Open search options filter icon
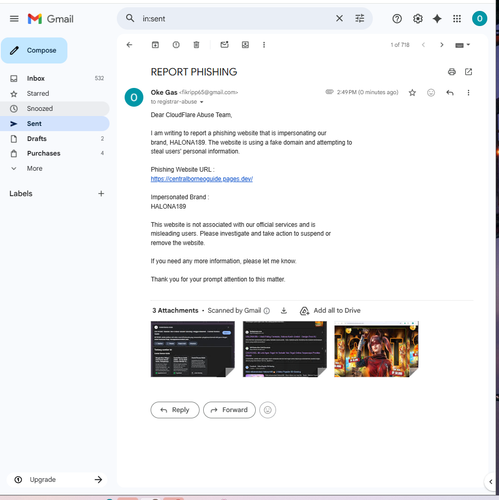The width and height of the screenshot is (499, 500). 359,18
